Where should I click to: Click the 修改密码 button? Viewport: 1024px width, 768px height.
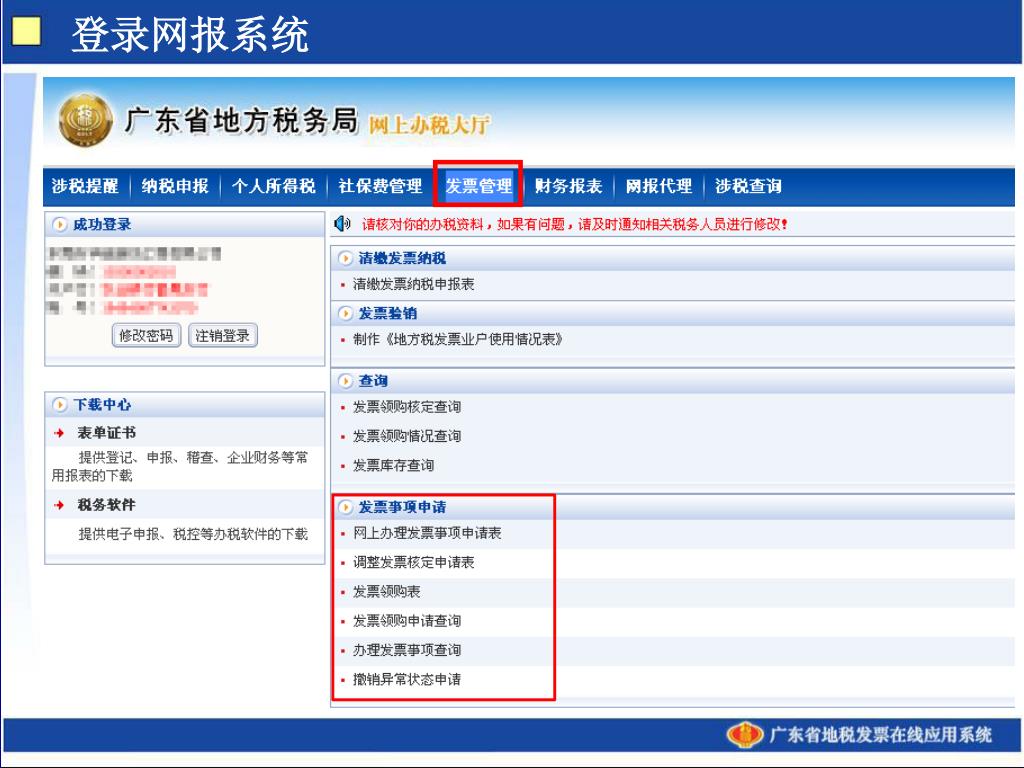146,336
